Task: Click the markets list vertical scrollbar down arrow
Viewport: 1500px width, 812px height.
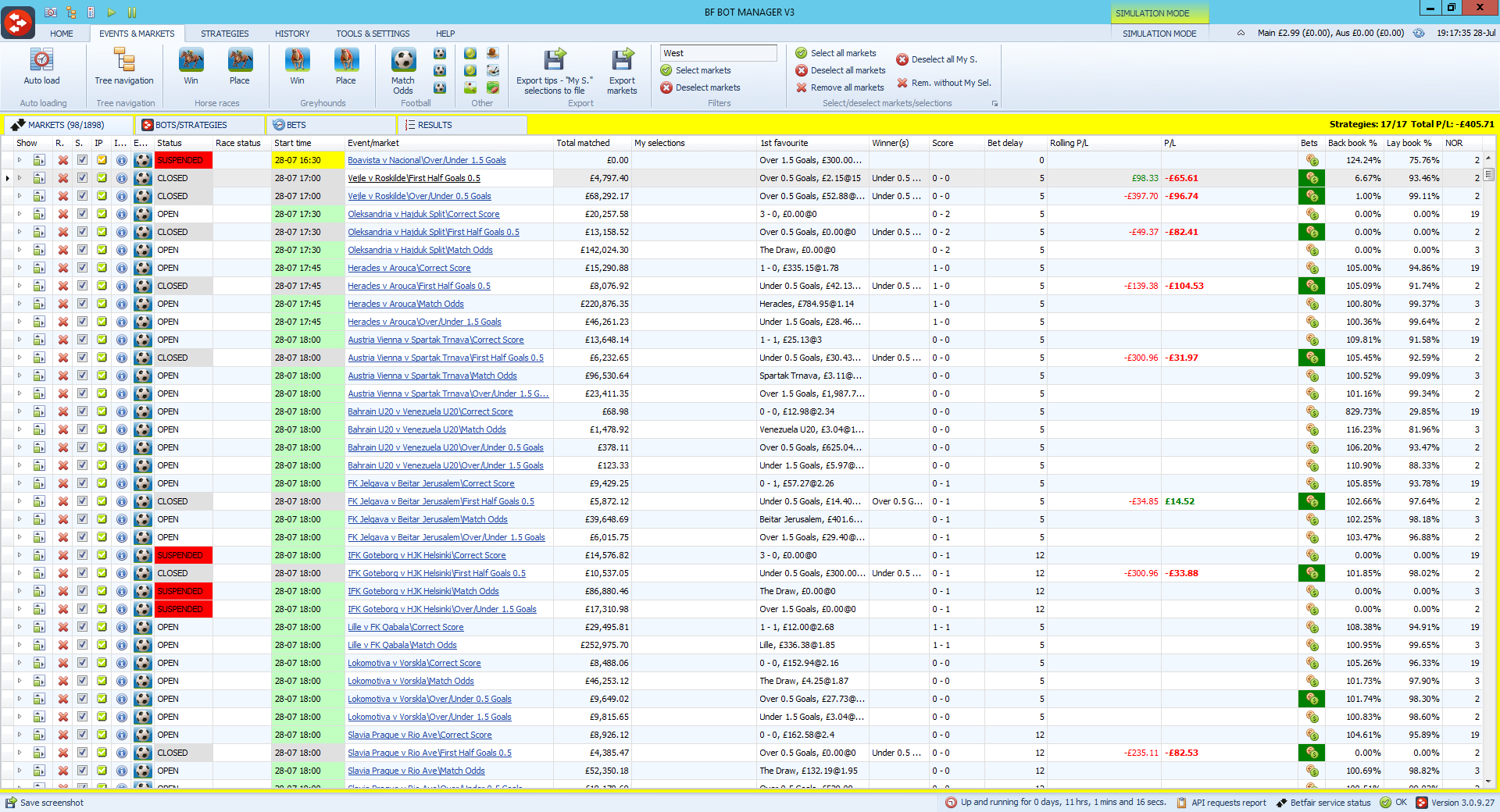Action: (x=1488, y=781)
